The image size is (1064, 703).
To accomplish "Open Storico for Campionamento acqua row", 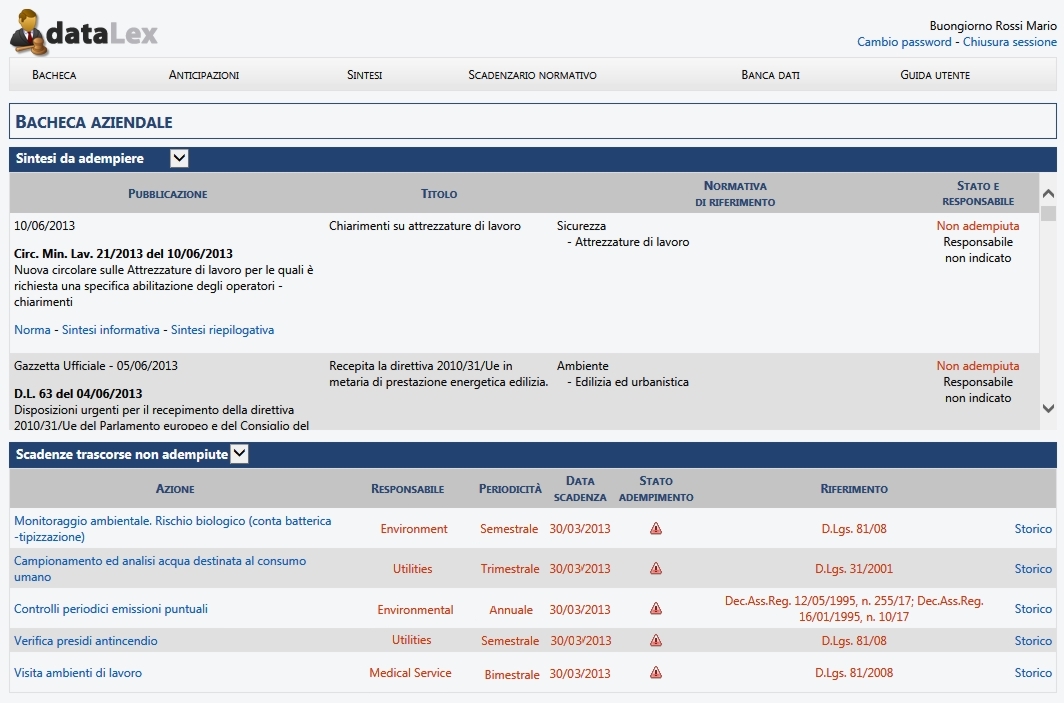I will coord(1033,569).
